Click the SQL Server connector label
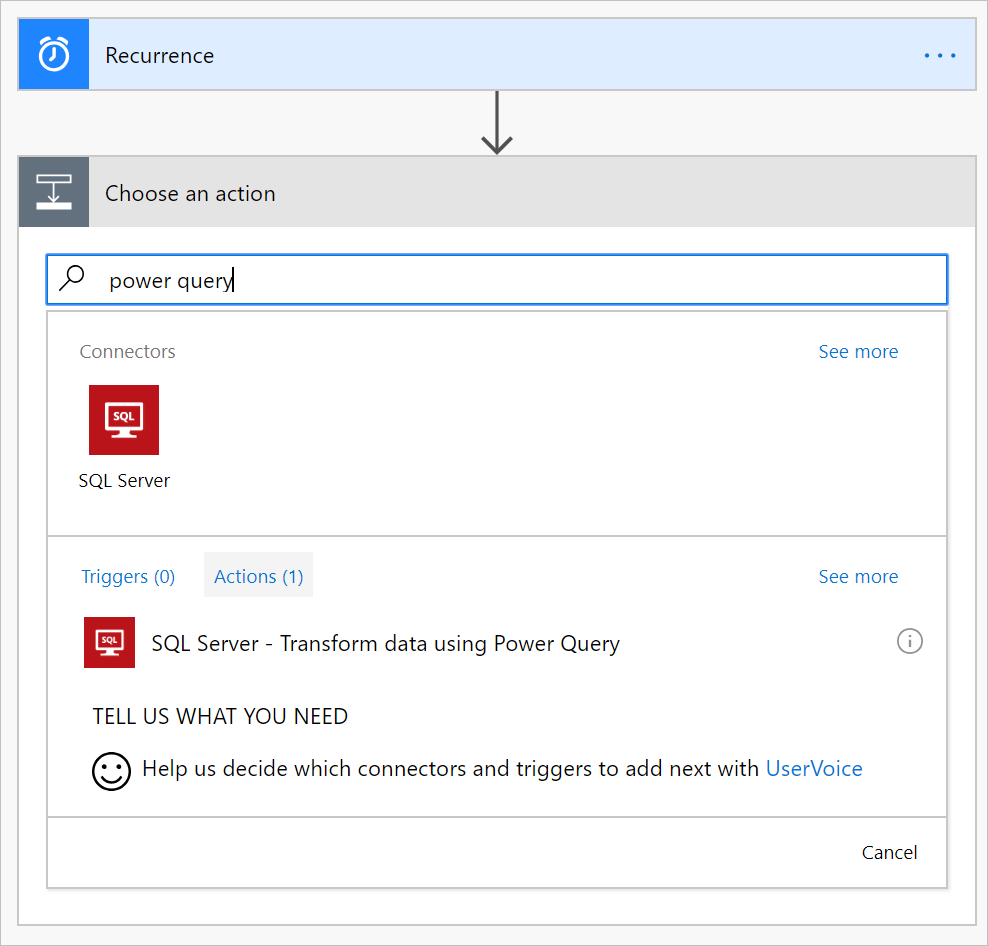This screenshot has width=988, height=946. [x=124, y=481]
